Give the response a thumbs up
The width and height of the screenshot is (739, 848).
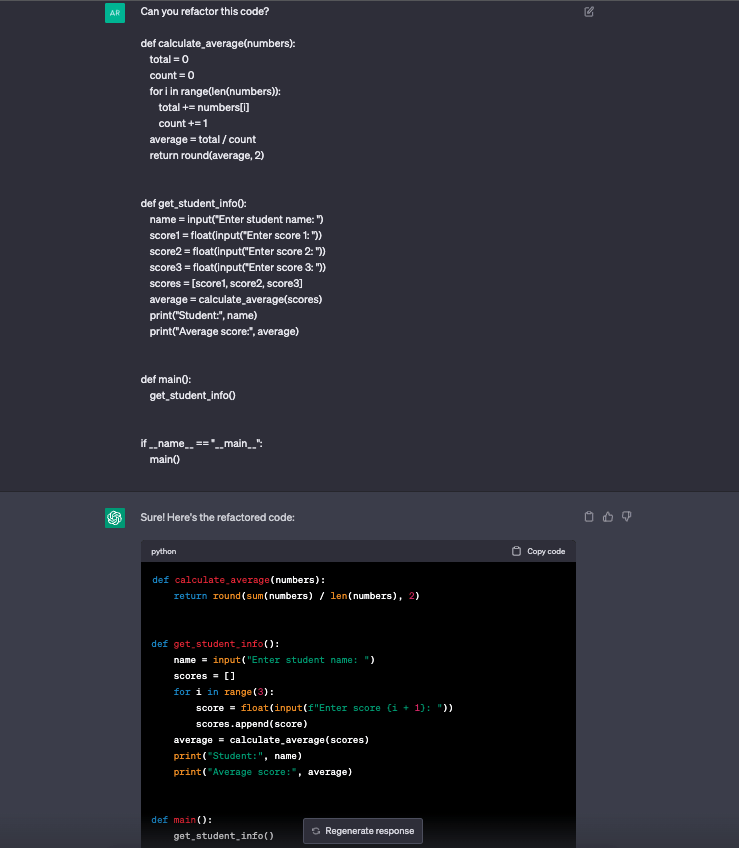point(608,516)
